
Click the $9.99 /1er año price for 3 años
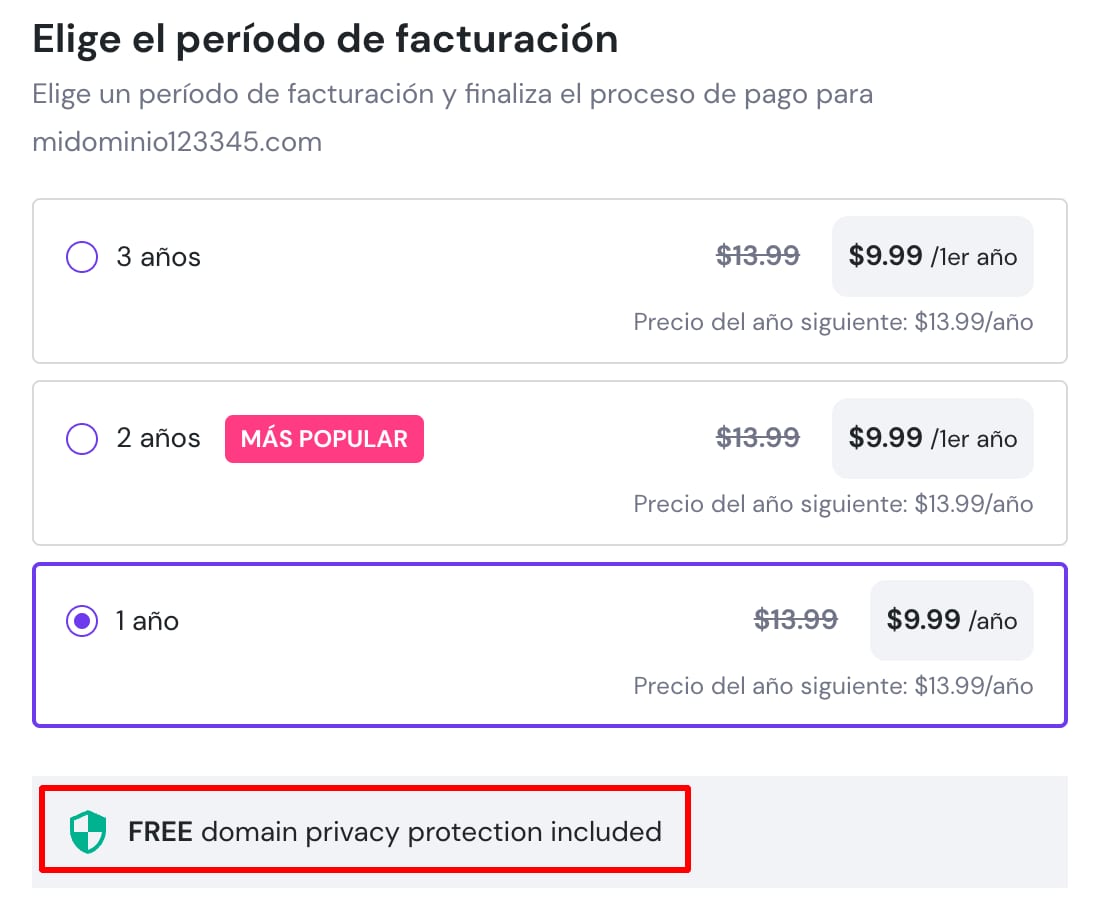tap(932, 257)
